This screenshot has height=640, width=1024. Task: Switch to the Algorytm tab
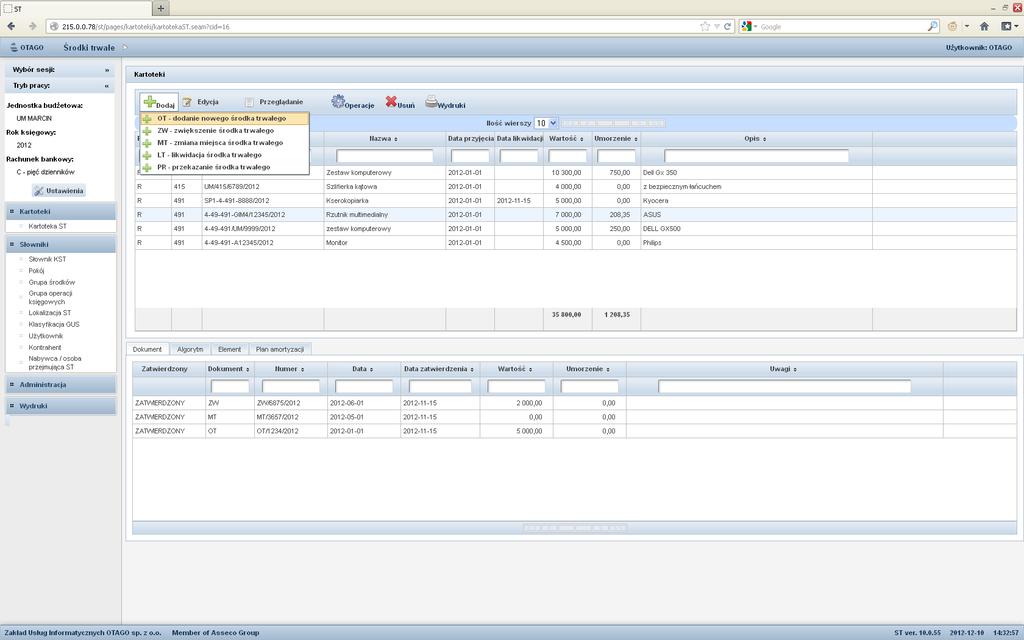pos(190,349)
